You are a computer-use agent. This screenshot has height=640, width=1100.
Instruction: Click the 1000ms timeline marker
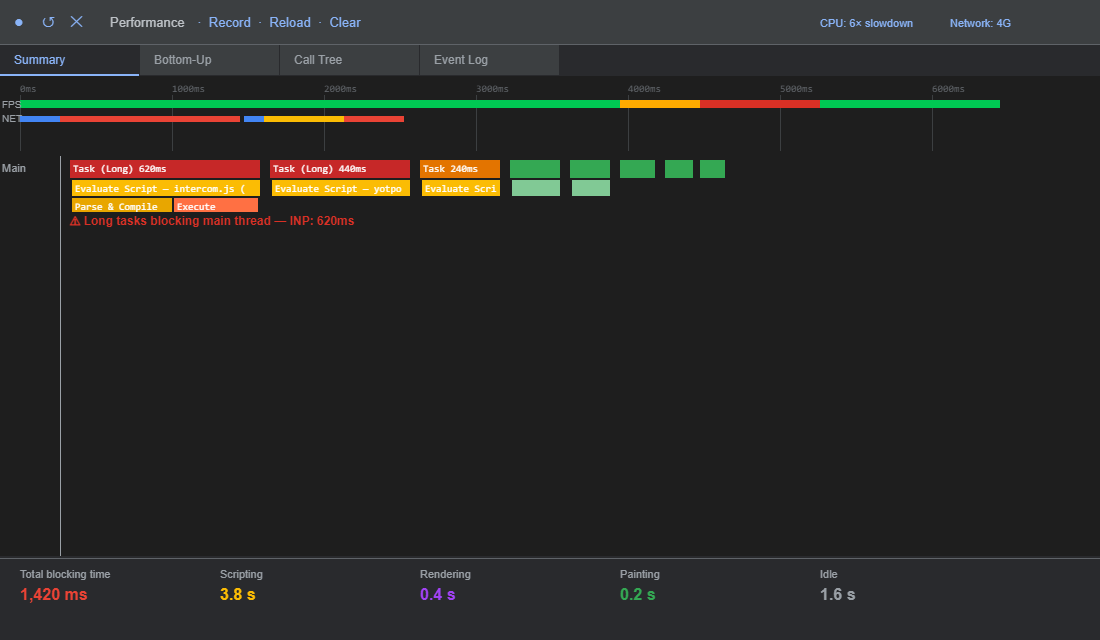pyautogui.click(x=188, y=89)
